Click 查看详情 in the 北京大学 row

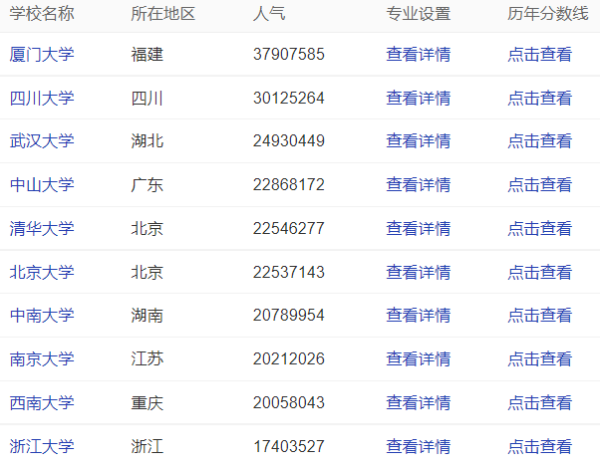418,272
